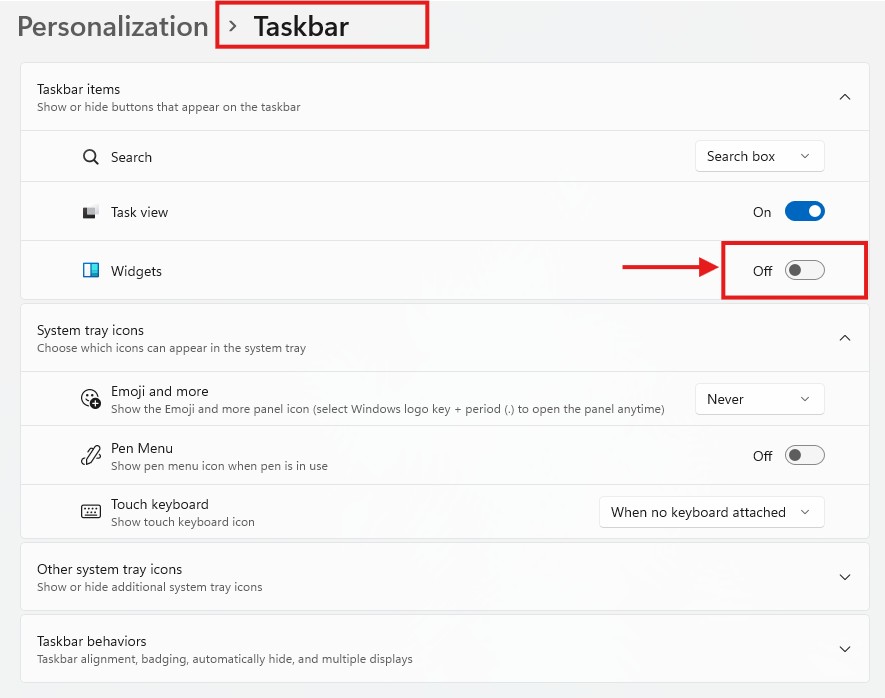Turn off the Task view toggle
The height and width of the screenshot is (698, 885).
(x=804, y=212)
